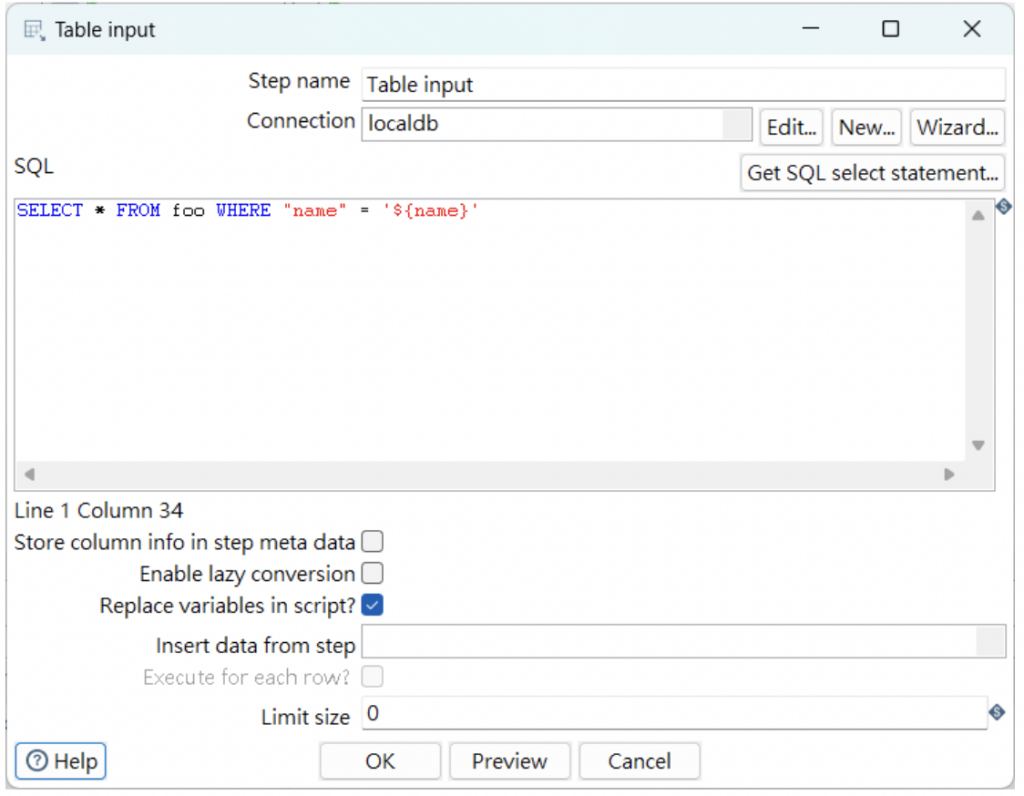The height and width of the screenshot is (796, 1024).
Task: Launch the connection Wizard
Action: coord(956,127)
